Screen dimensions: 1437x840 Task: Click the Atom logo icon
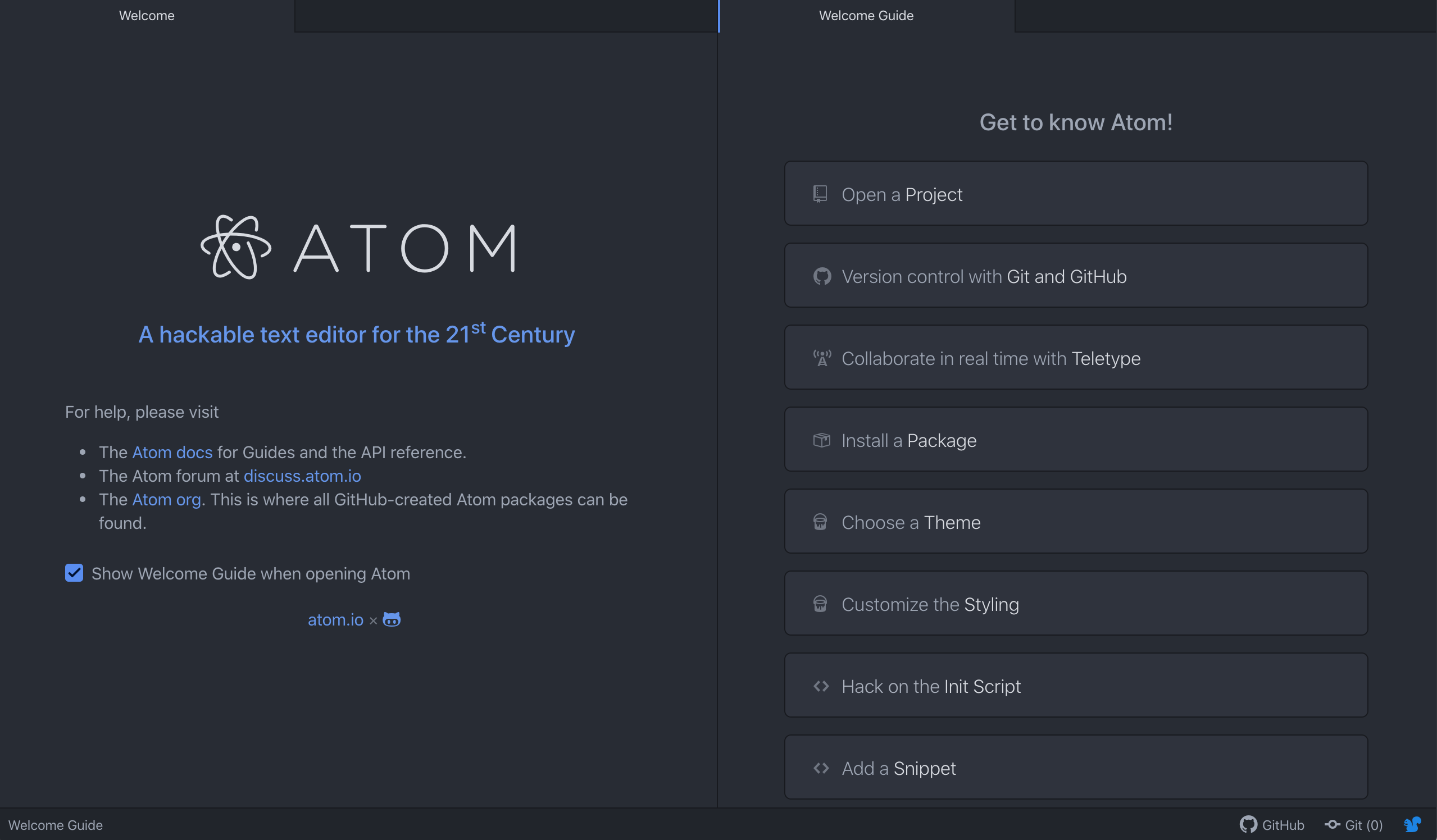point(235,247)
